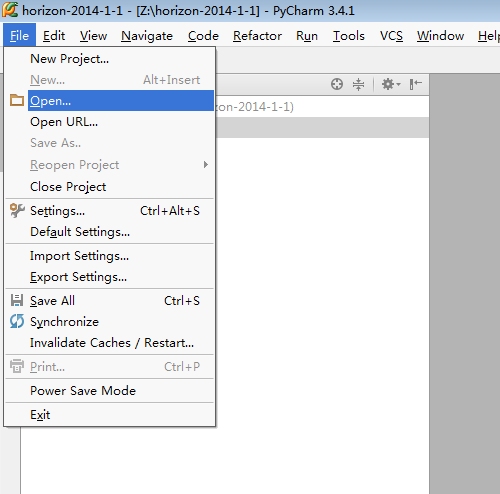Click project root row ending 'on-2014-1-1)'

[x=322, y=107]
